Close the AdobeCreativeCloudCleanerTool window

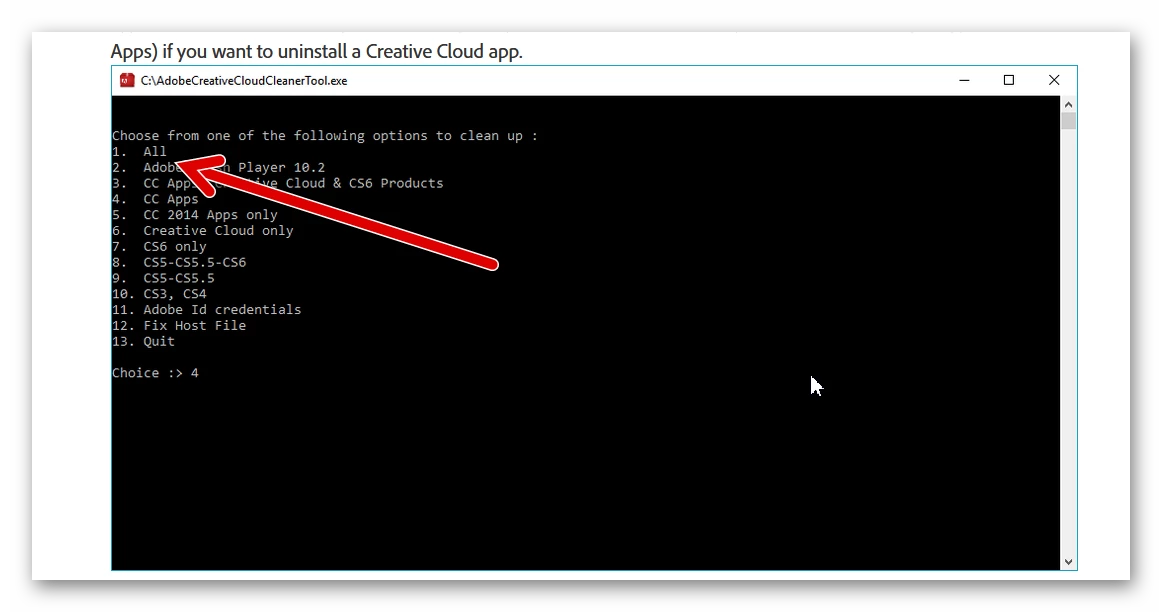(1054, 80)
